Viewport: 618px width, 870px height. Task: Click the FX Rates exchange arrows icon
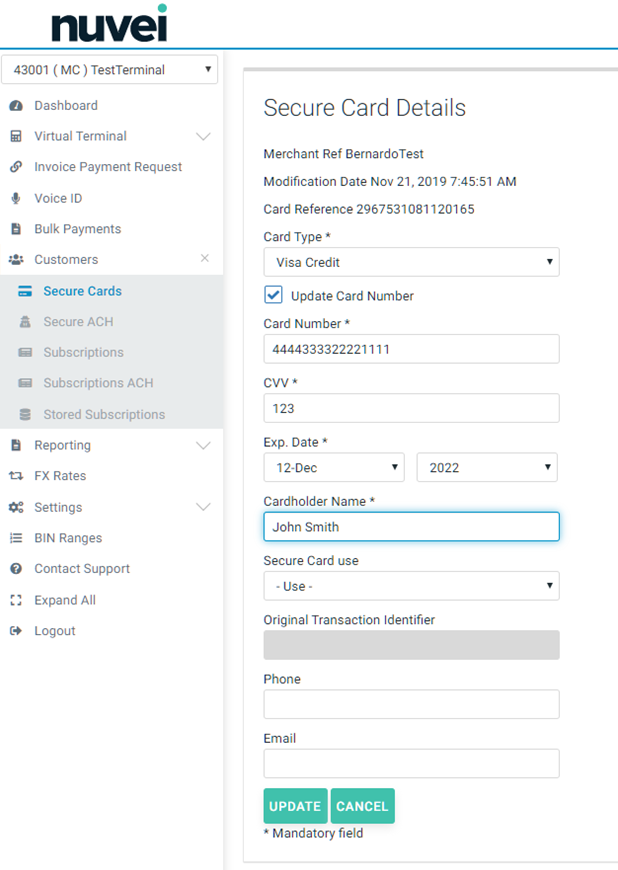tap(16, 476)
